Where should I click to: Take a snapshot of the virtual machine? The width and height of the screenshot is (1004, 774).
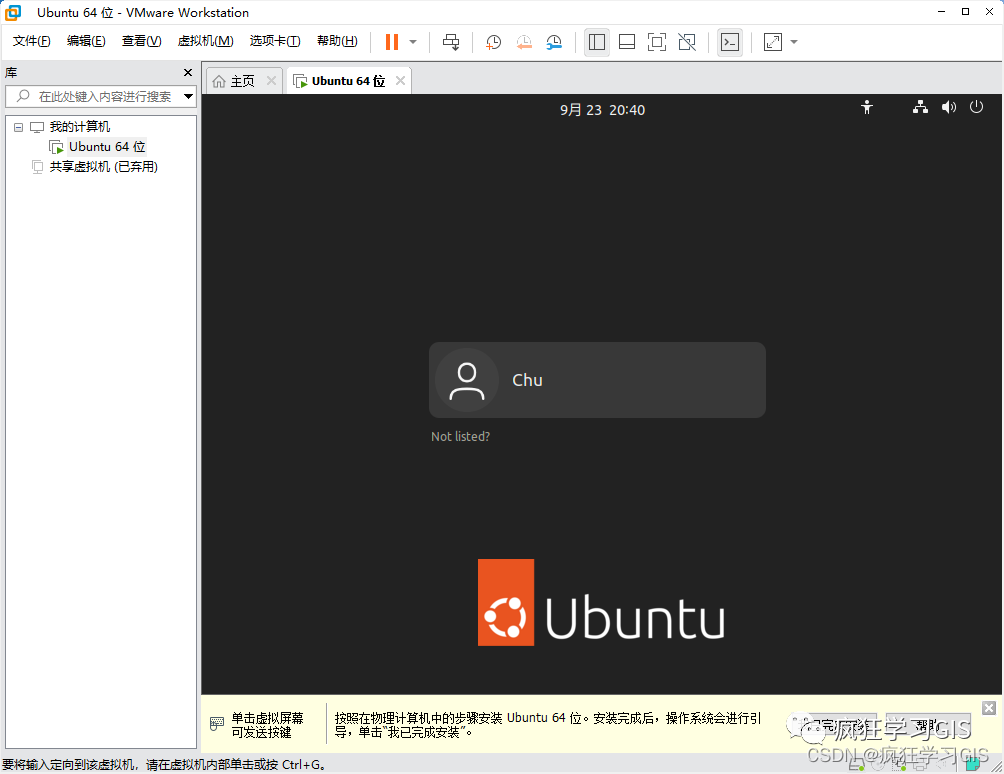(x=493, y=42)
